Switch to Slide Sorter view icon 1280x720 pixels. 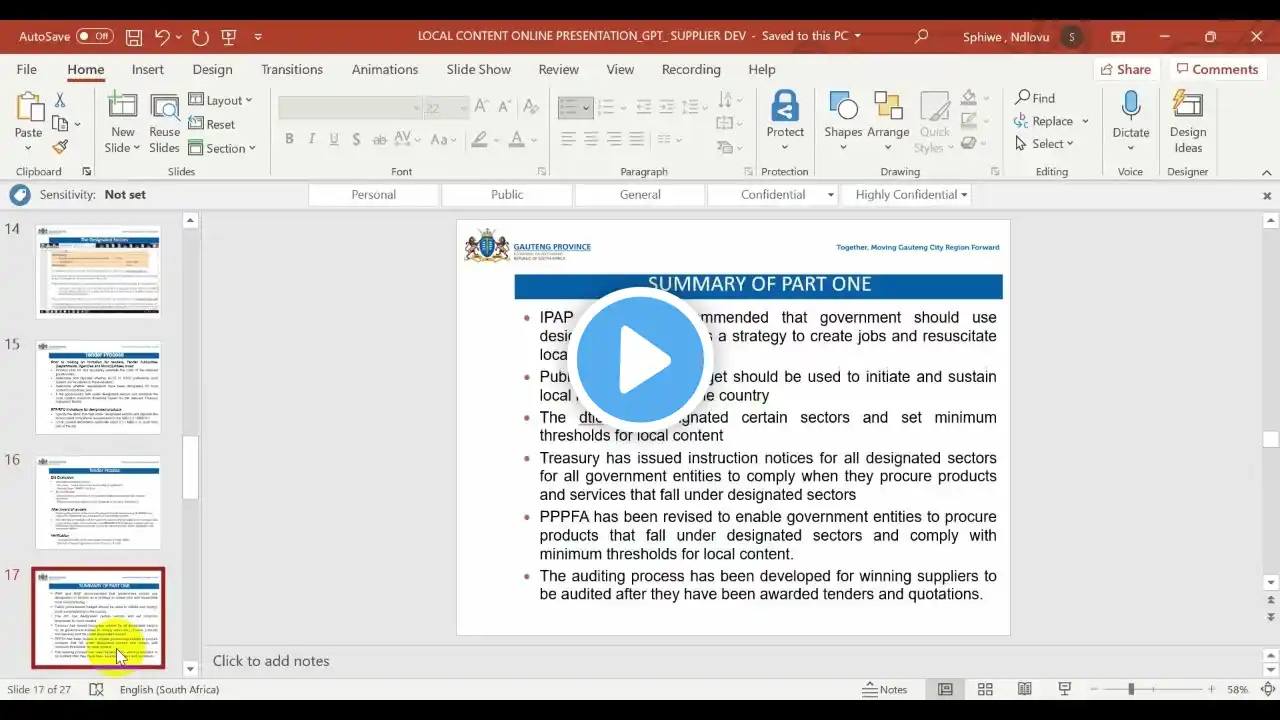tap(985, 689)
